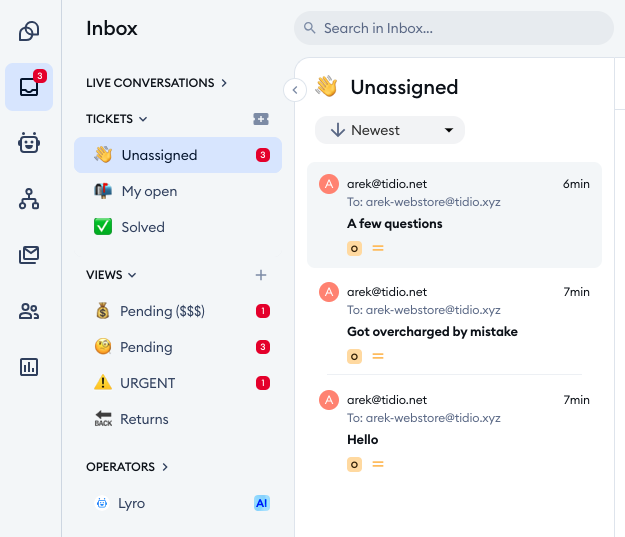Expand the Live Conversations section
Viewport: 625px width, 537px height.
tap(156, 83)
